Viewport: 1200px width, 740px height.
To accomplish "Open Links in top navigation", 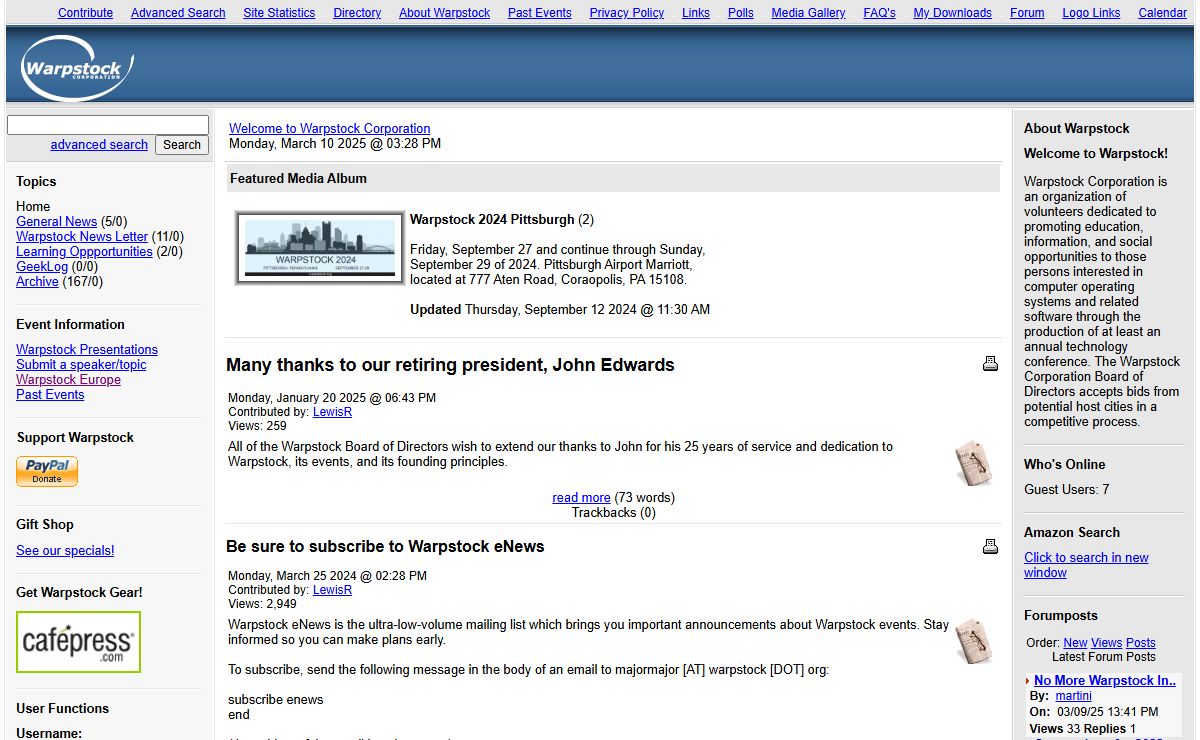I will click(696, 13).
